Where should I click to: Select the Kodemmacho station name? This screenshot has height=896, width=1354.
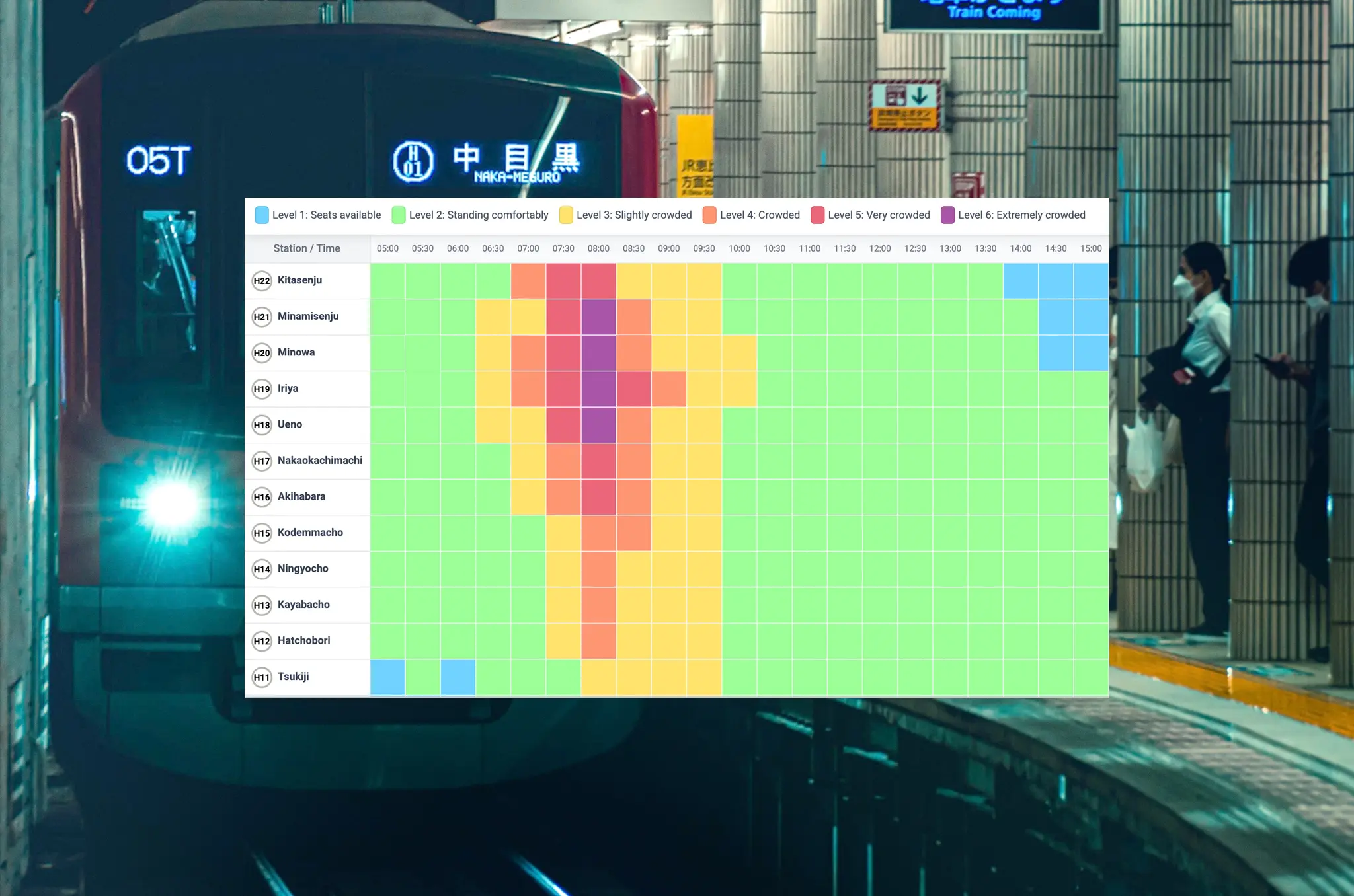click(x=310, y=533)
